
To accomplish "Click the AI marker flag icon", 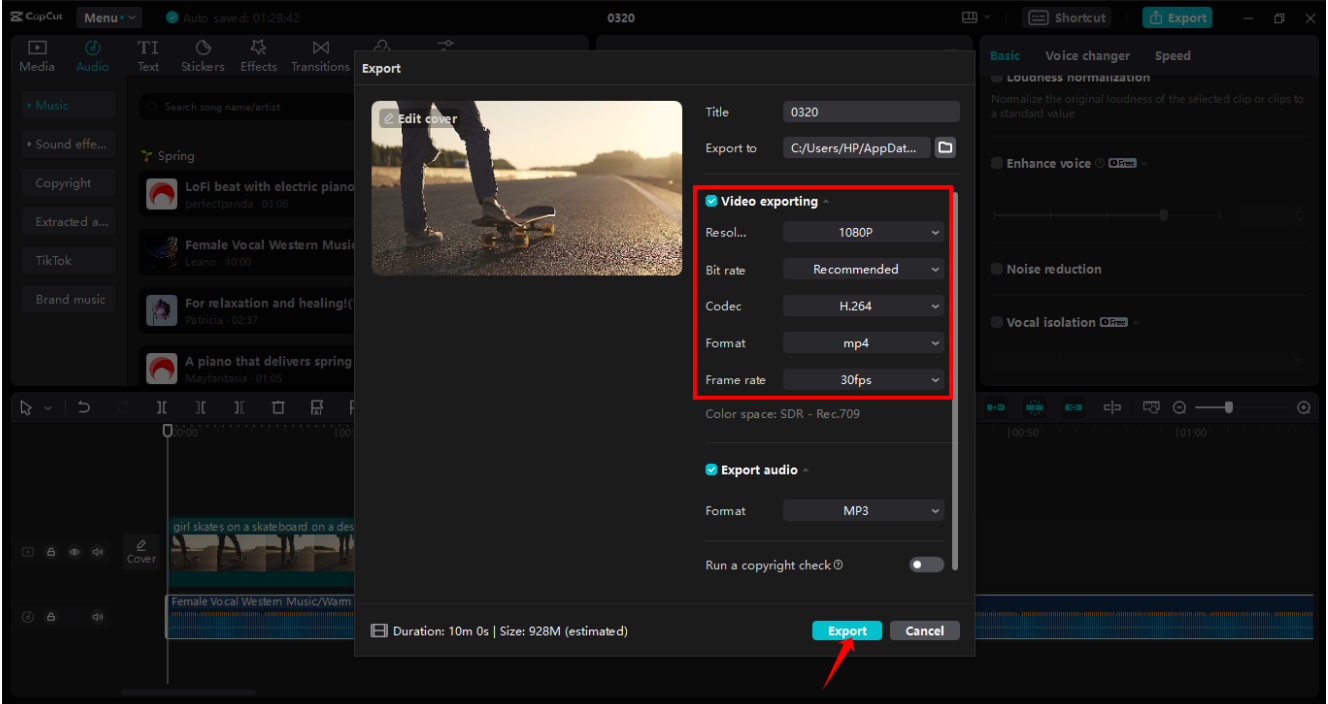I will click(x=317, y=407).
